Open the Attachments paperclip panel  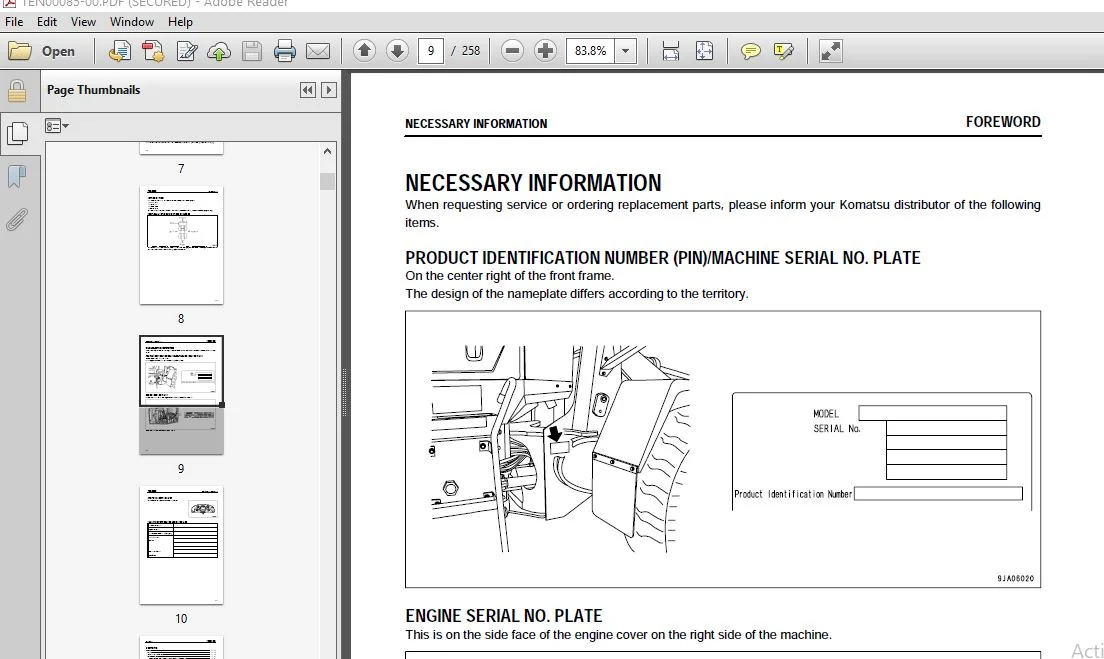pyautogui.click(x=17, y=220)
